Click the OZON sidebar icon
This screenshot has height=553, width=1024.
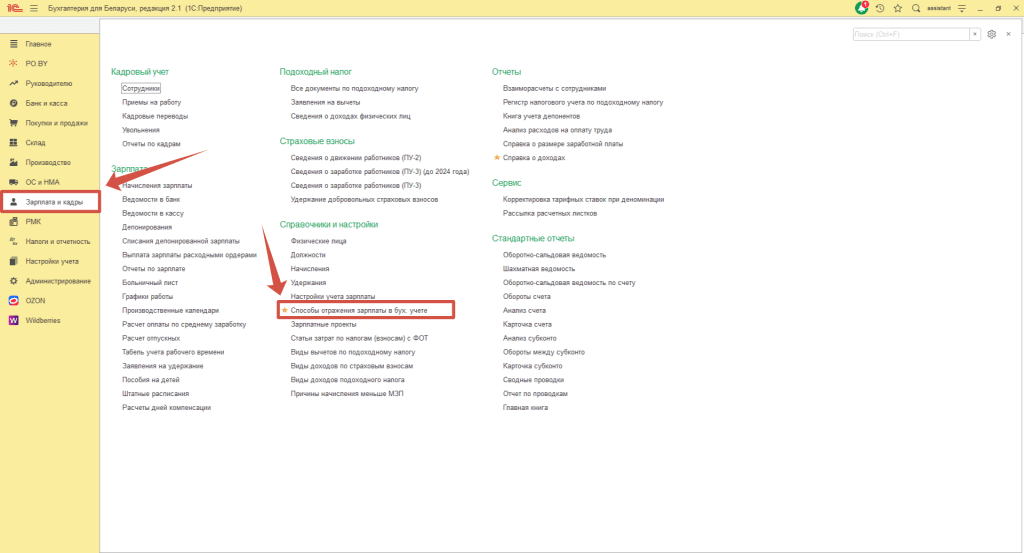coord(13,300)
